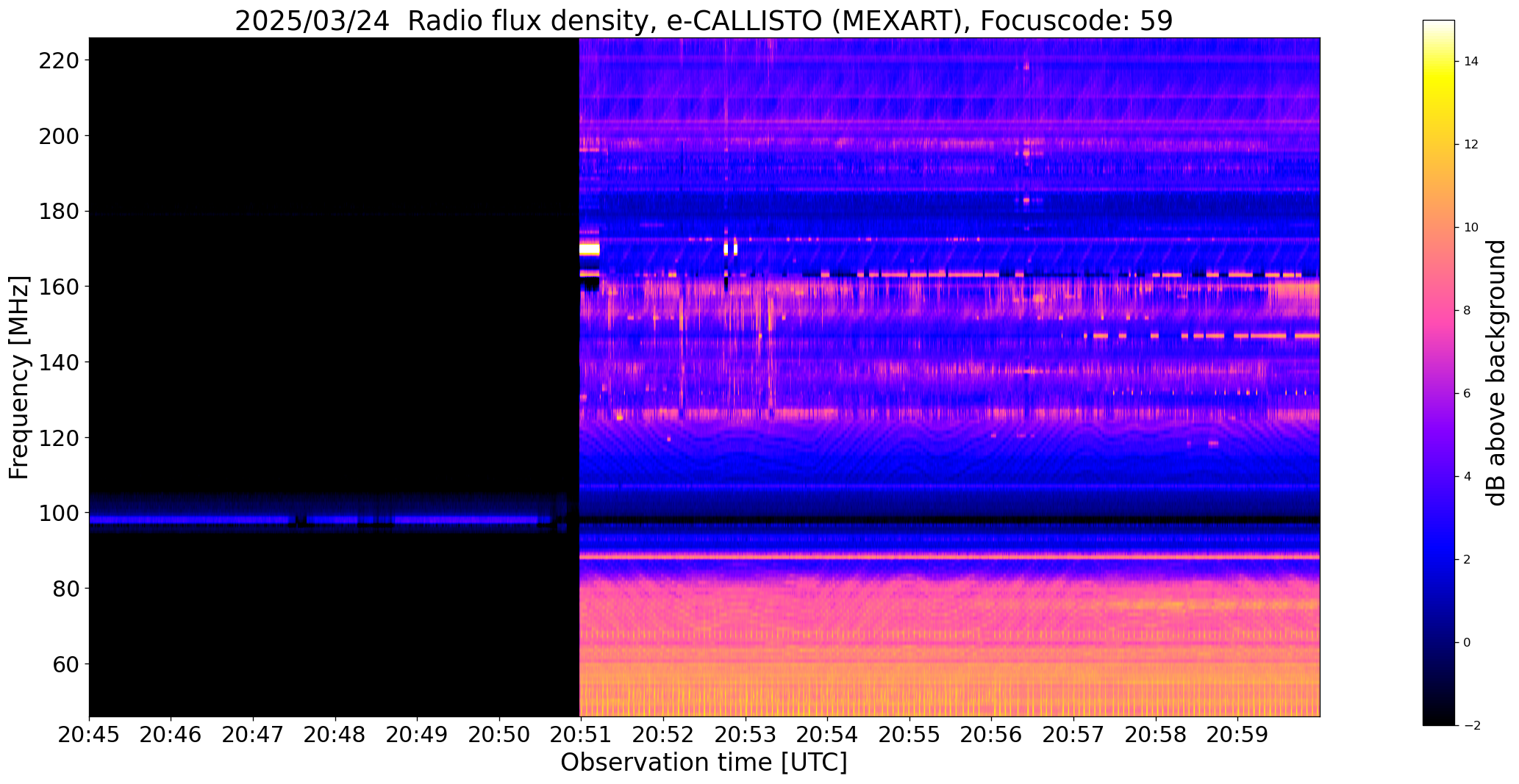Click the 20:55 time tick label
The image size is (1519, 784).
[x=910, y=736]
